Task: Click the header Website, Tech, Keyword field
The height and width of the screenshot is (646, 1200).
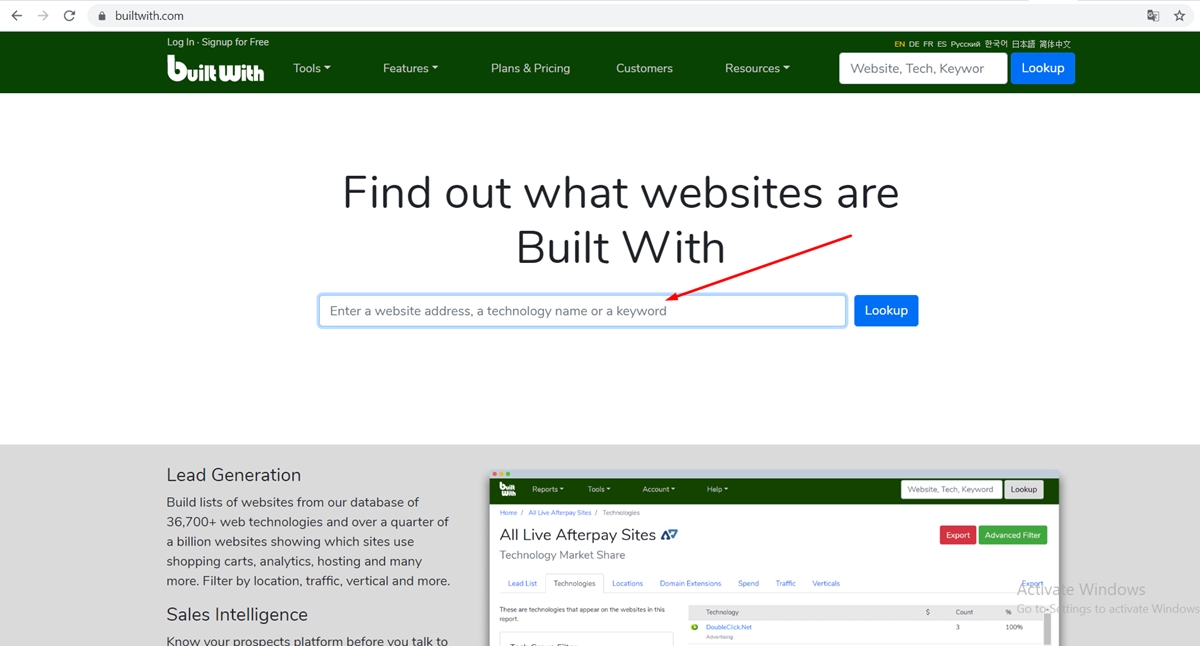Action: [923, 68]
